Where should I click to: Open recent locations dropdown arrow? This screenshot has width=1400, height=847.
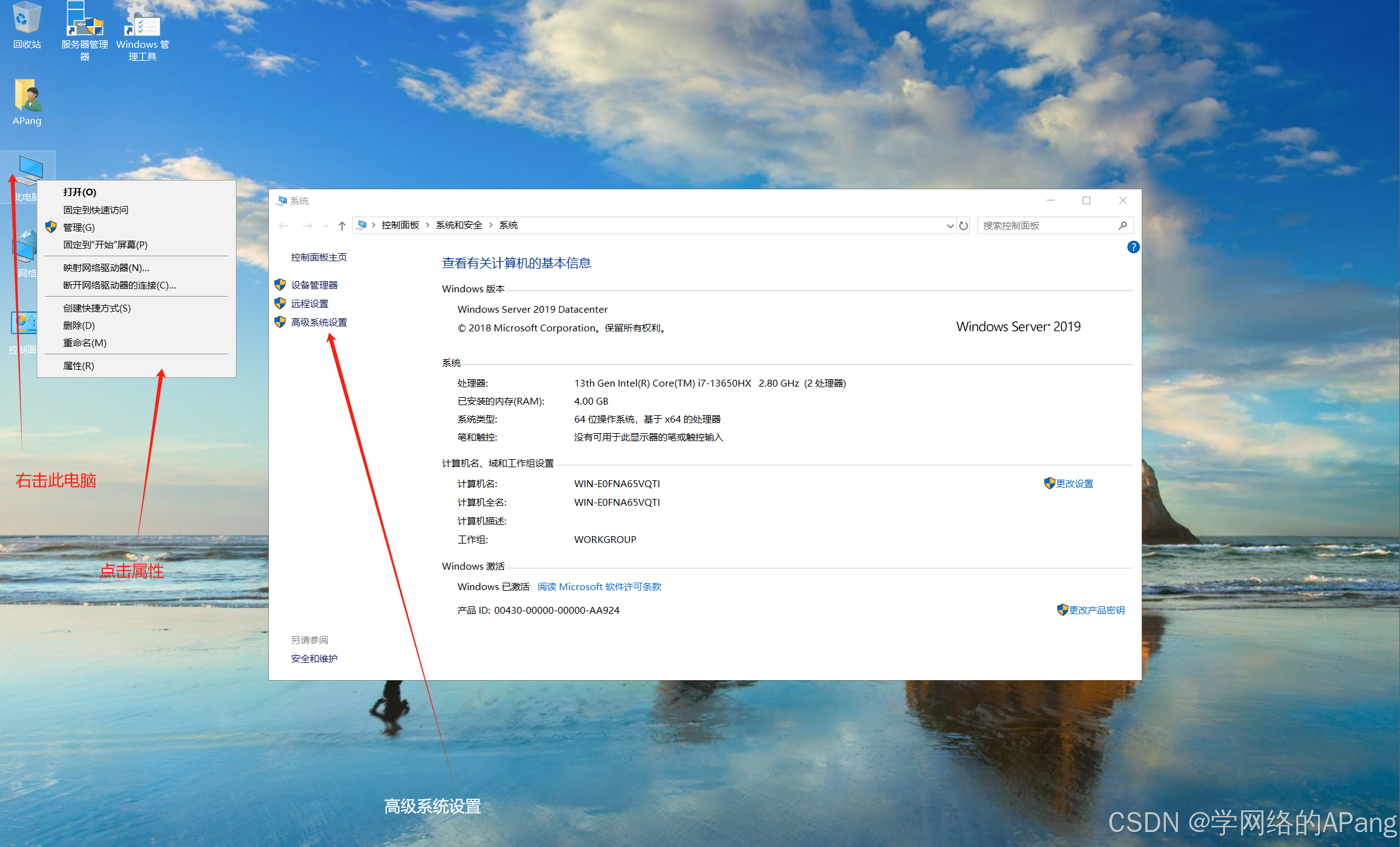326,225
